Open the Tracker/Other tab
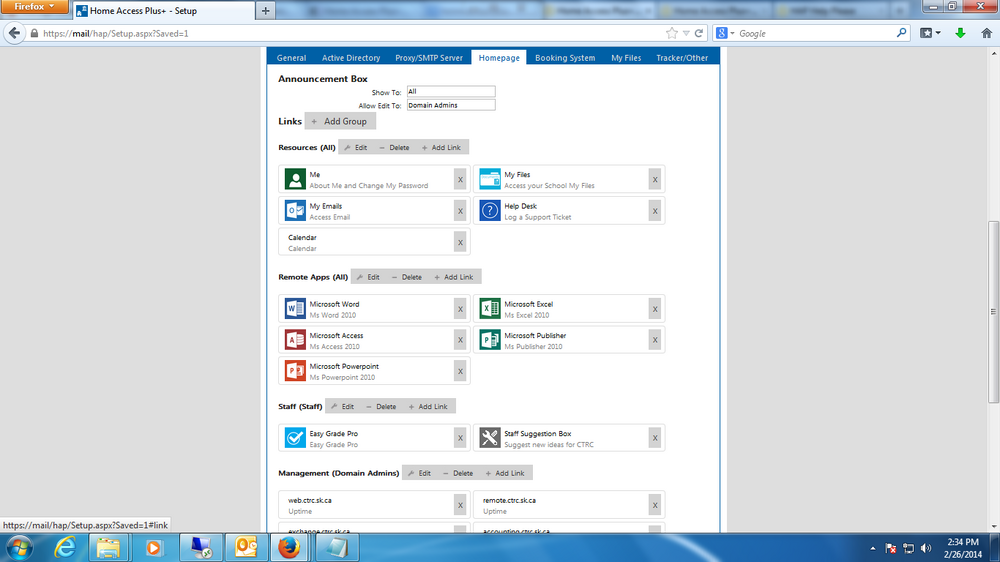 coord(682,57)
